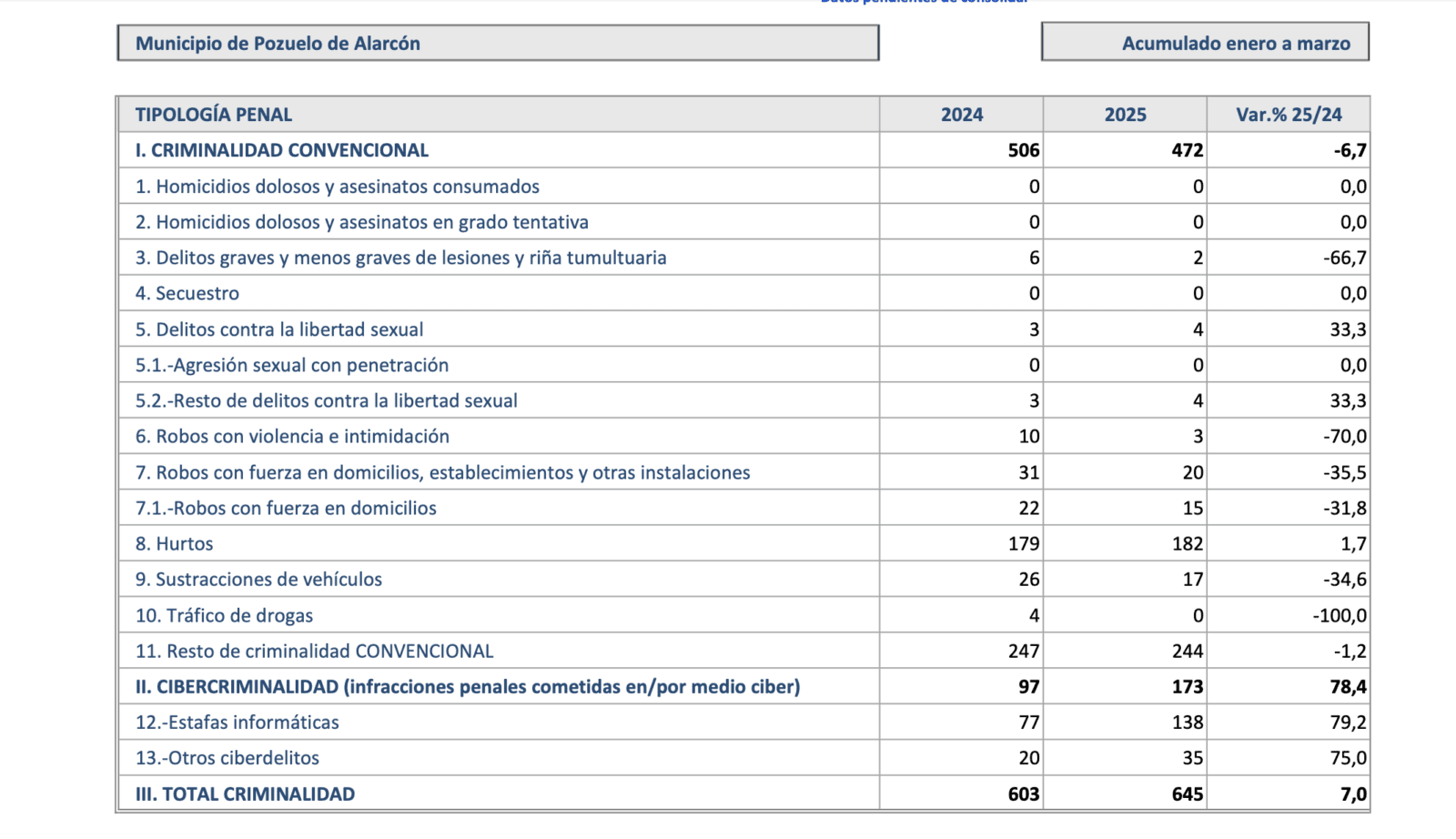
Task: Click the 'TIPOLOGÍA PENAL' column header
Action: 214,115
